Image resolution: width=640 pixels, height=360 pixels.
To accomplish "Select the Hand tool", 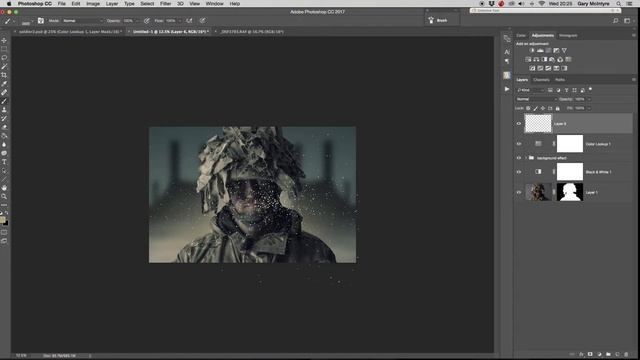I will point(4,188).
